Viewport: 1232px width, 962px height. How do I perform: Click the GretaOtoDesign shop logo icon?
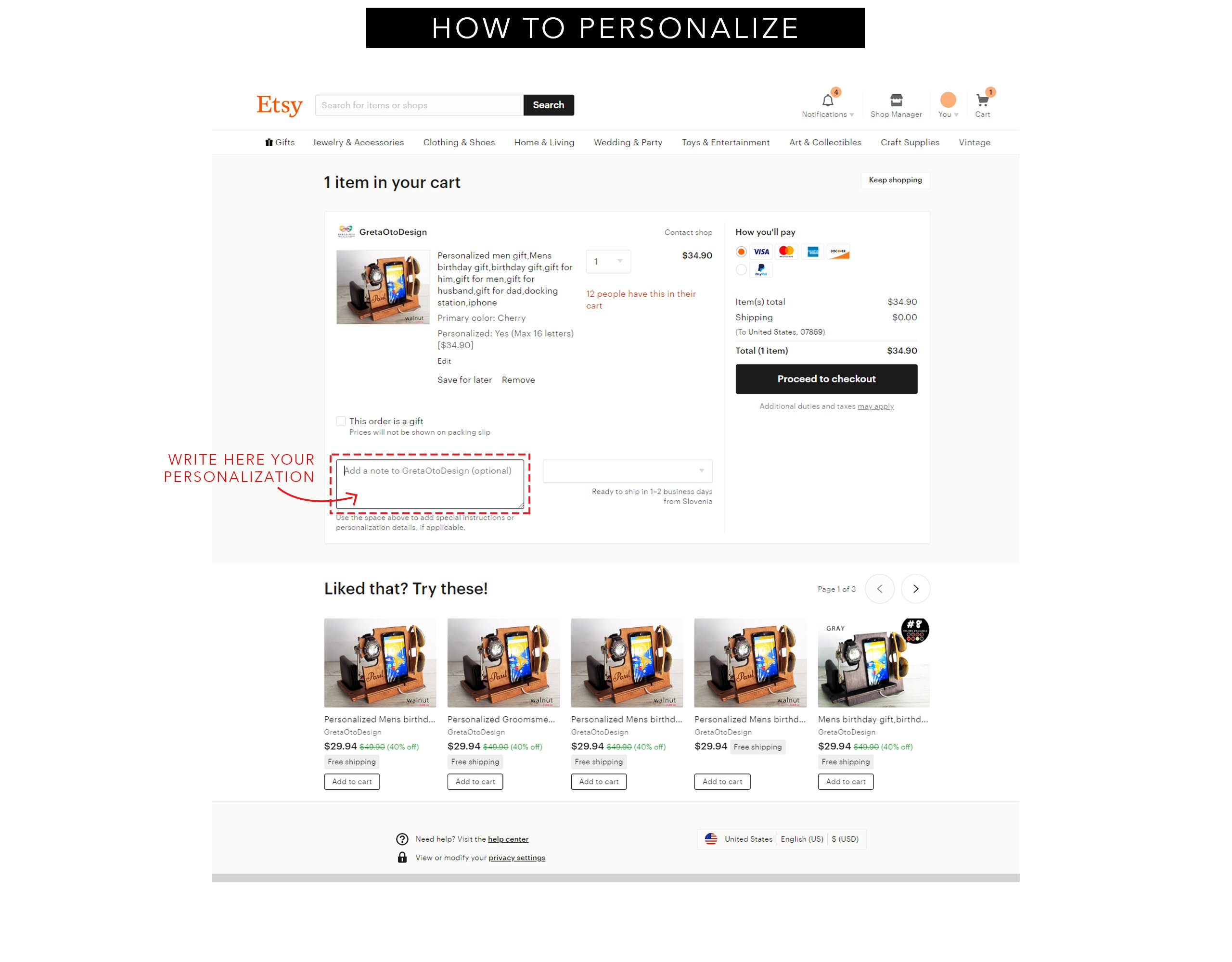tap(346, 231)
